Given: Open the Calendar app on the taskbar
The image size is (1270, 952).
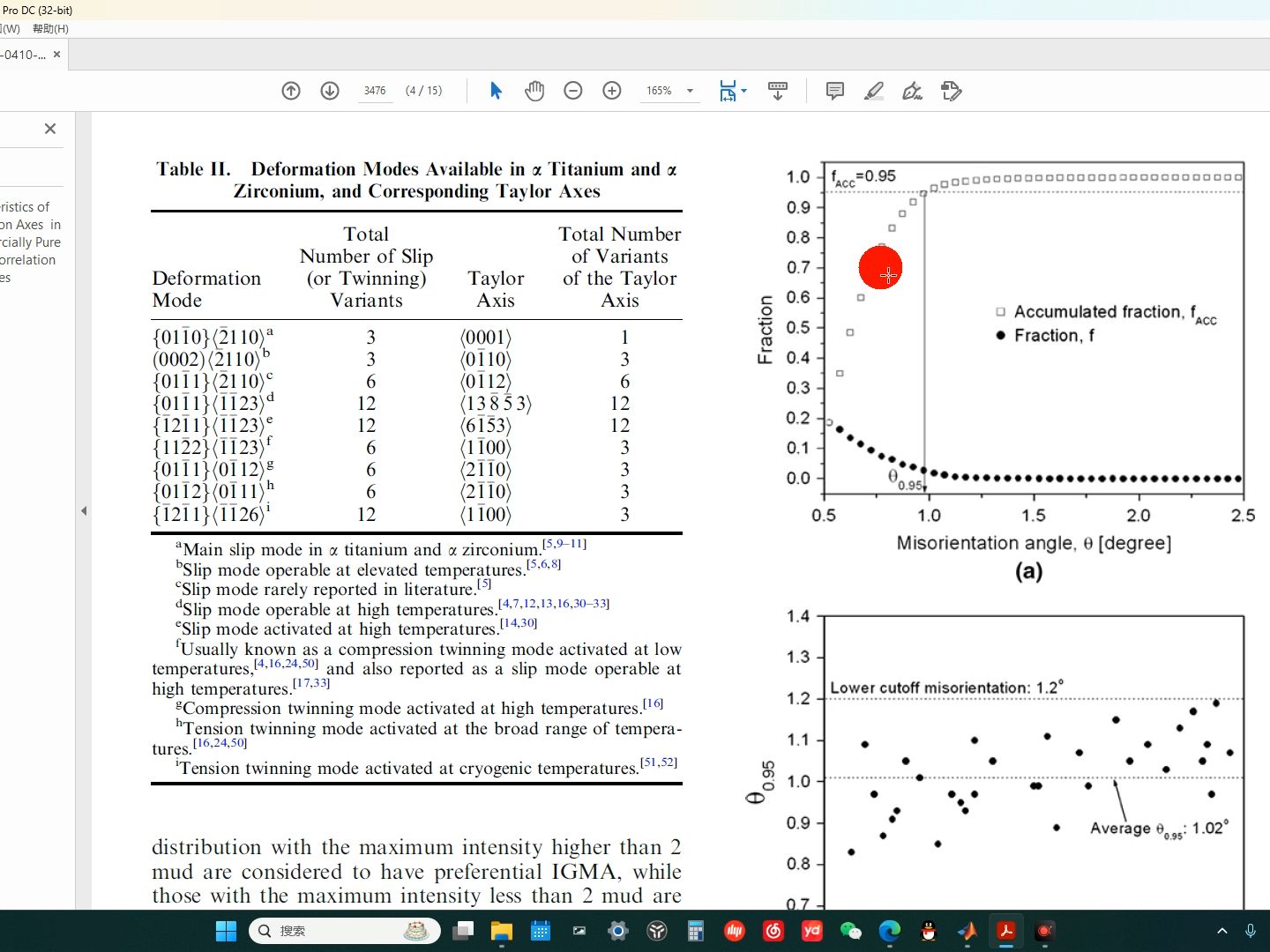Looking at the screenshot, I should click(541, 931).
